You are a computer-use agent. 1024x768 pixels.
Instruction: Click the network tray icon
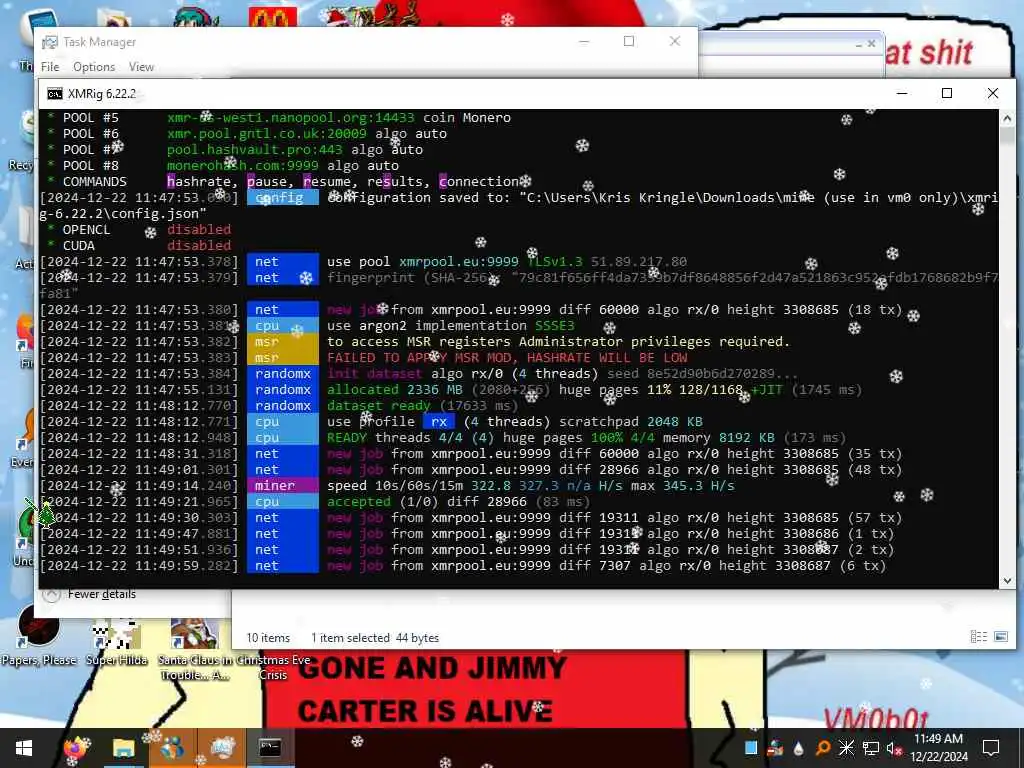[x=870, y=748]
